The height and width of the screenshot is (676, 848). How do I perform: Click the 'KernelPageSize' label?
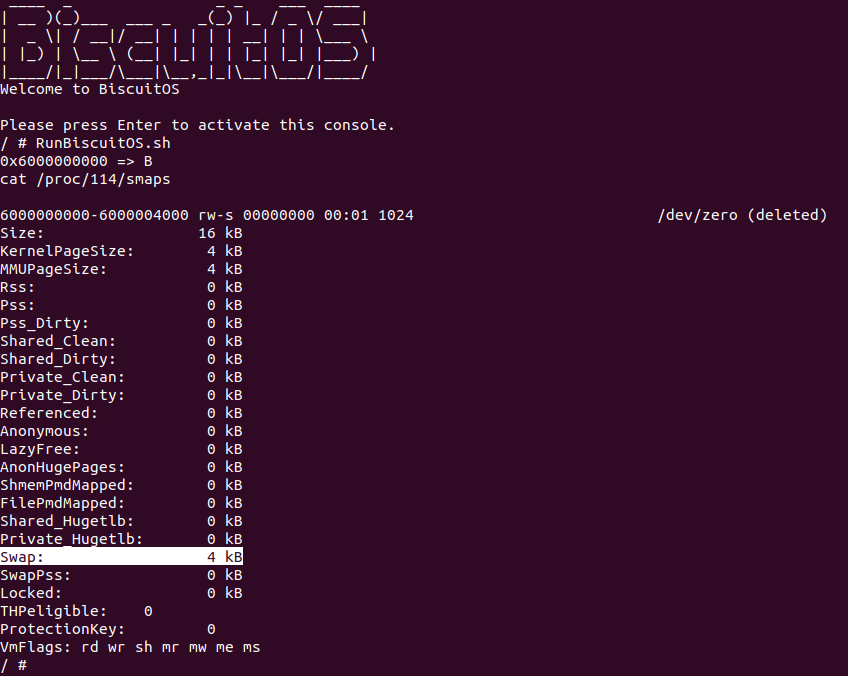[67, 251]
